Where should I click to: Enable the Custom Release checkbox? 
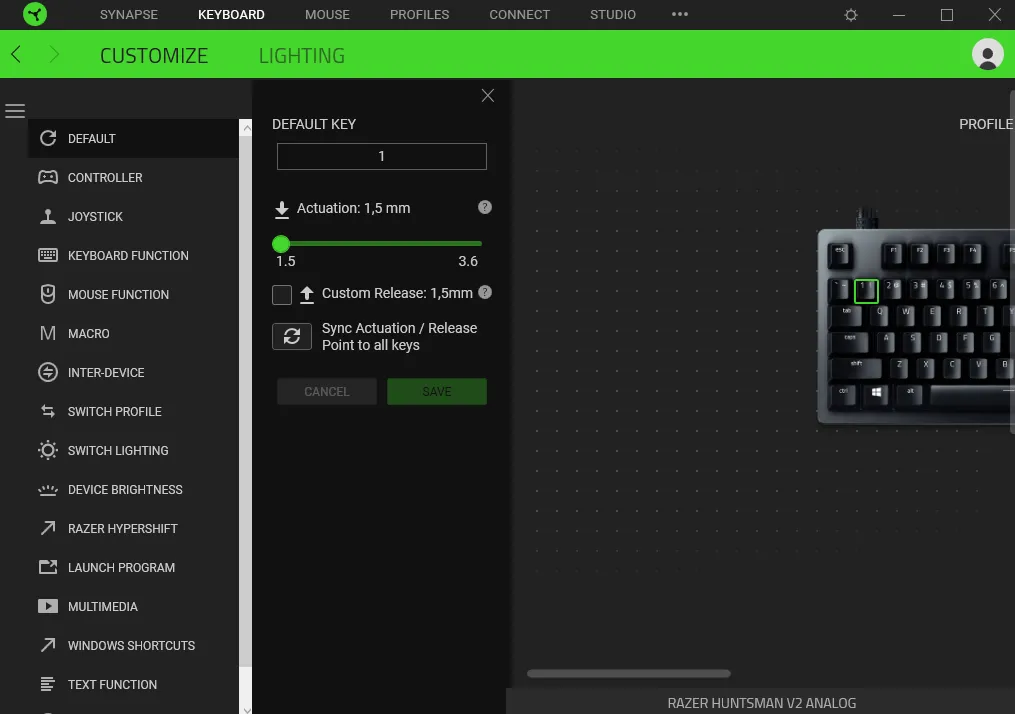pos(281,294)
